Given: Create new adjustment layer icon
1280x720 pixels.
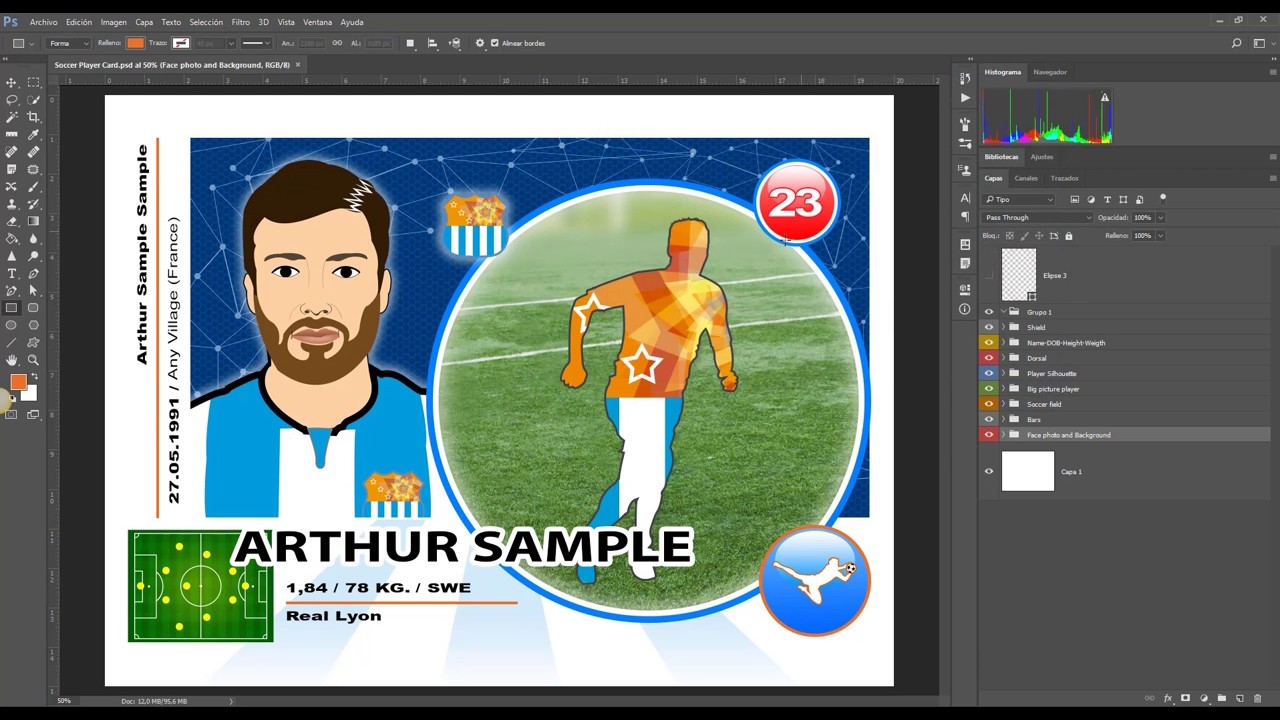Looking at the screenshot, I should 1204,698.
